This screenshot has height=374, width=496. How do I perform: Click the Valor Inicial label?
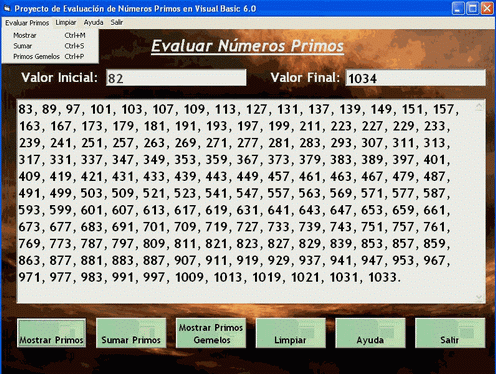click(59, 78)
